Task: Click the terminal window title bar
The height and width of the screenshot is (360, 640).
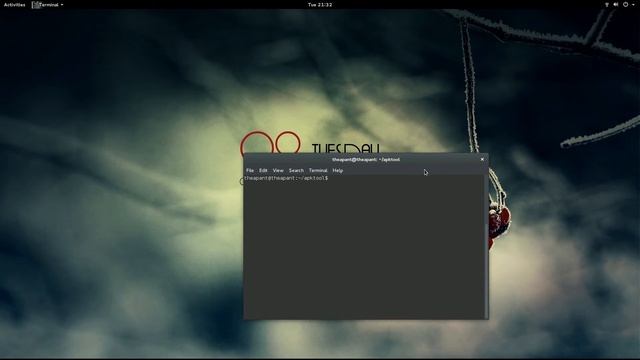Action: coord(366,160)
